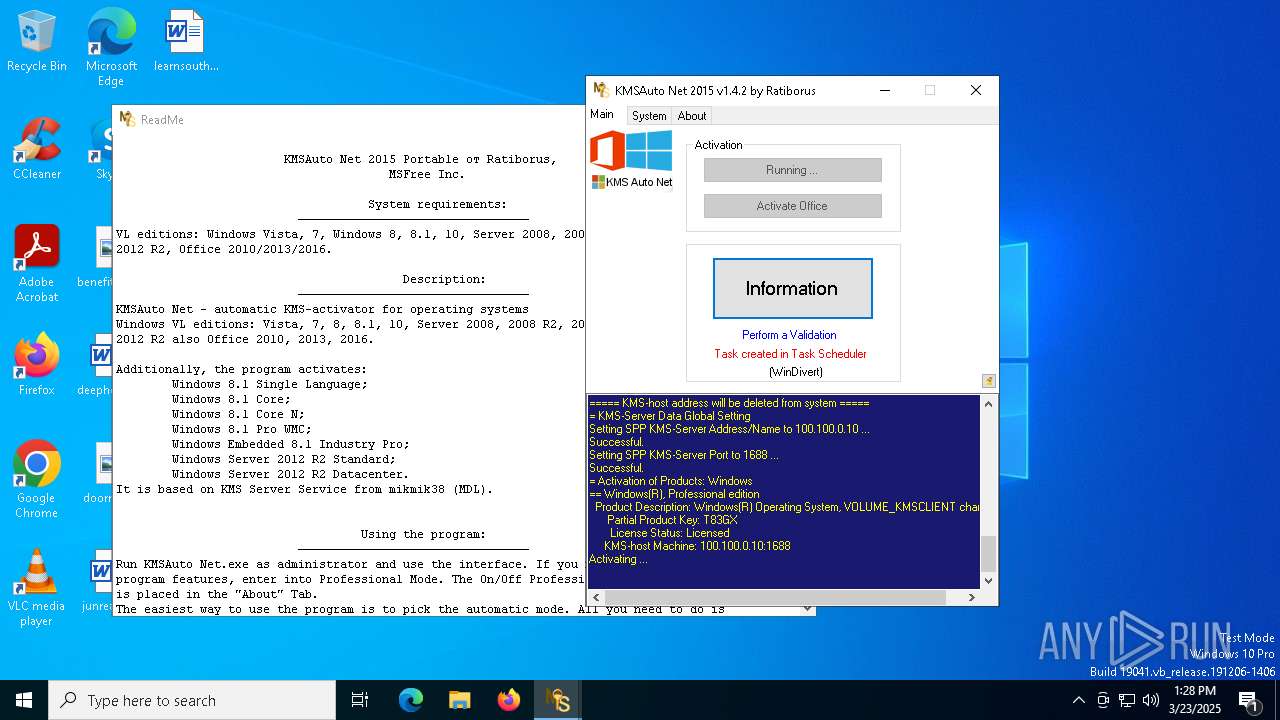1280x720 pixels.
Task: Launch the CCleaner desktop shortcut
Action: click(37, 149)
